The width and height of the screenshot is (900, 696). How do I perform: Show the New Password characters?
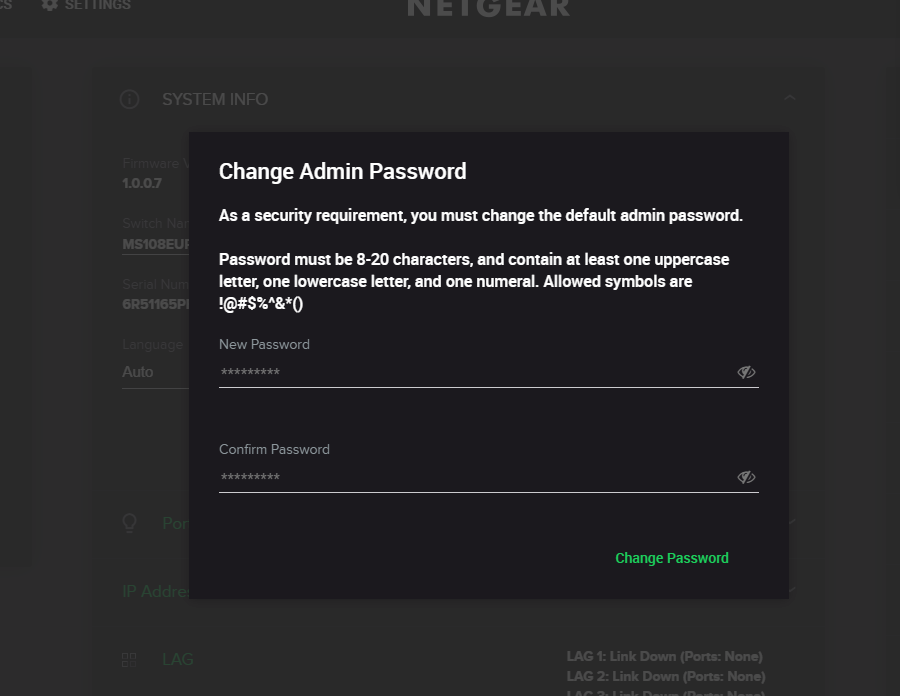pyautogui.click(x=746, y=372)
